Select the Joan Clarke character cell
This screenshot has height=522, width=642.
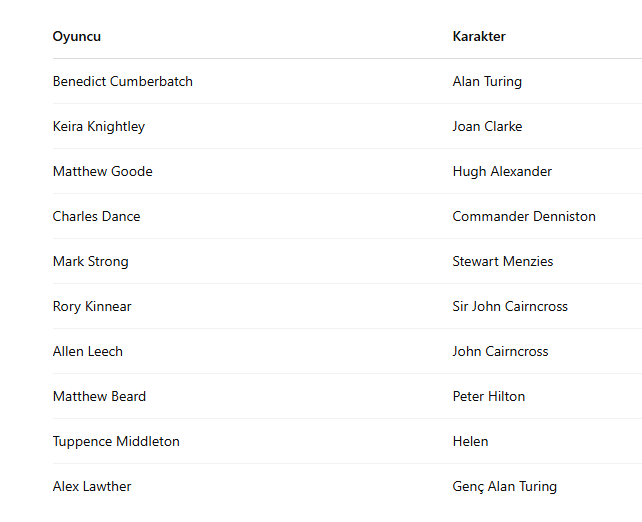pos(487,127)
